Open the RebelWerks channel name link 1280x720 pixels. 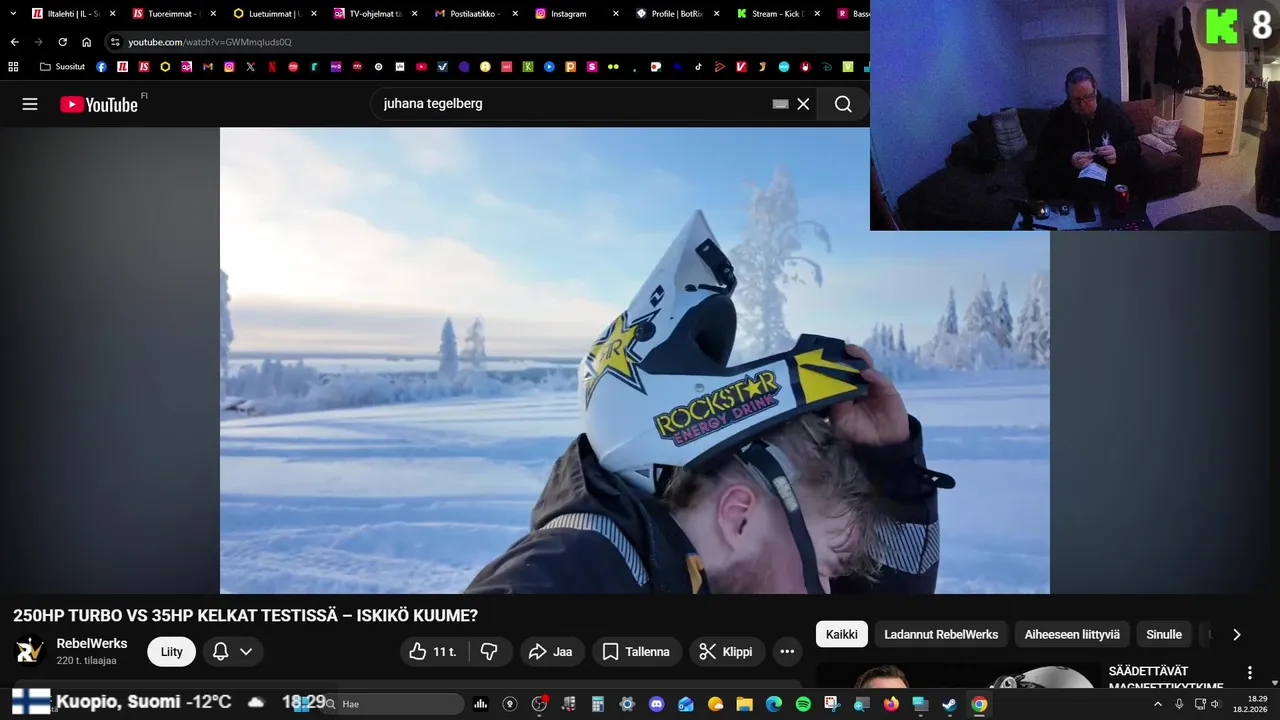click(x=92, y=644)
